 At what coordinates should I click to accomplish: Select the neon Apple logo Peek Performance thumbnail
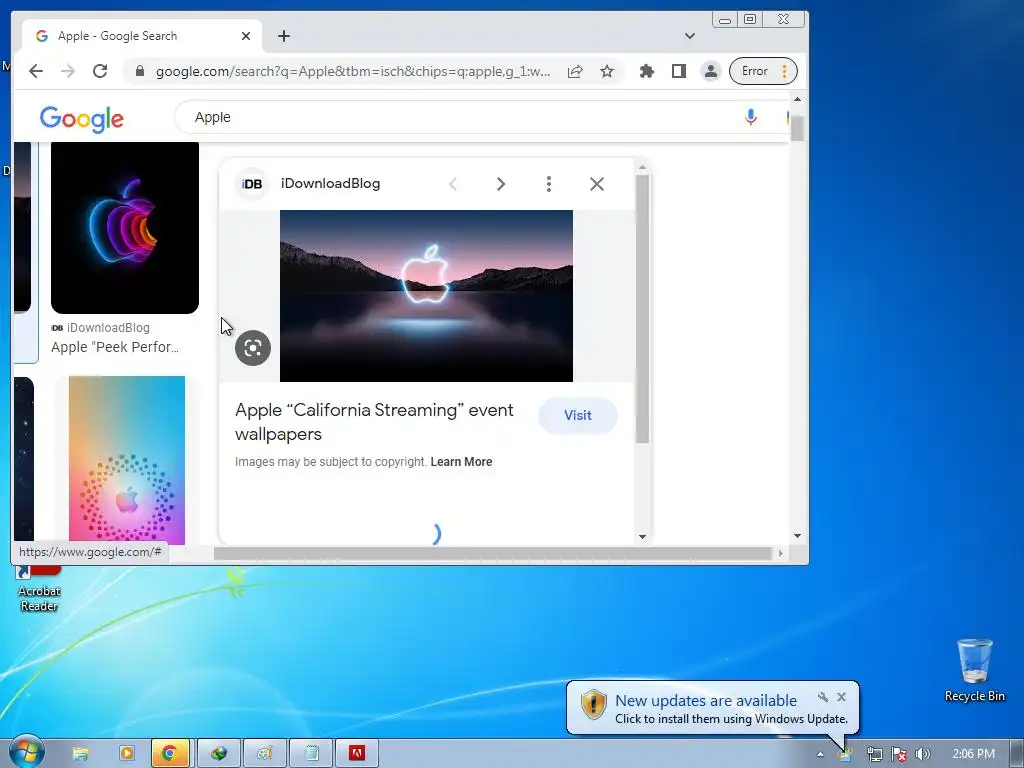point(125,228)
